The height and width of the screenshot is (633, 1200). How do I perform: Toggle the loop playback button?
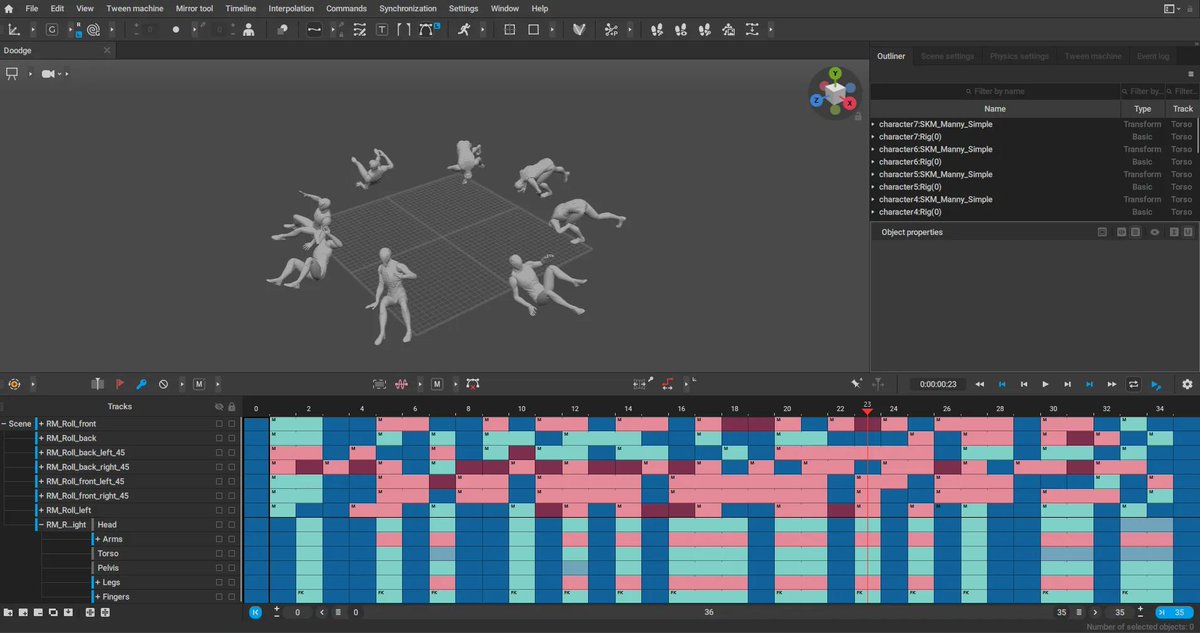(1133, 384)
